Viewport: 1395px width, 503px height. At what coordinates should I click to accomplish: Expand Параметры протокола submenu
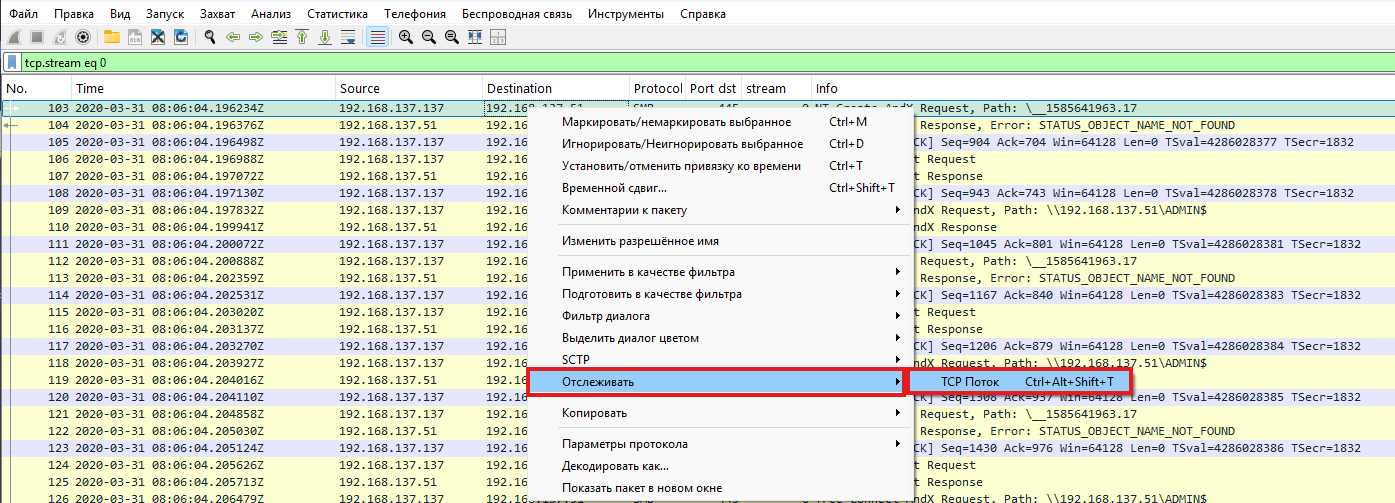[719, 444]
